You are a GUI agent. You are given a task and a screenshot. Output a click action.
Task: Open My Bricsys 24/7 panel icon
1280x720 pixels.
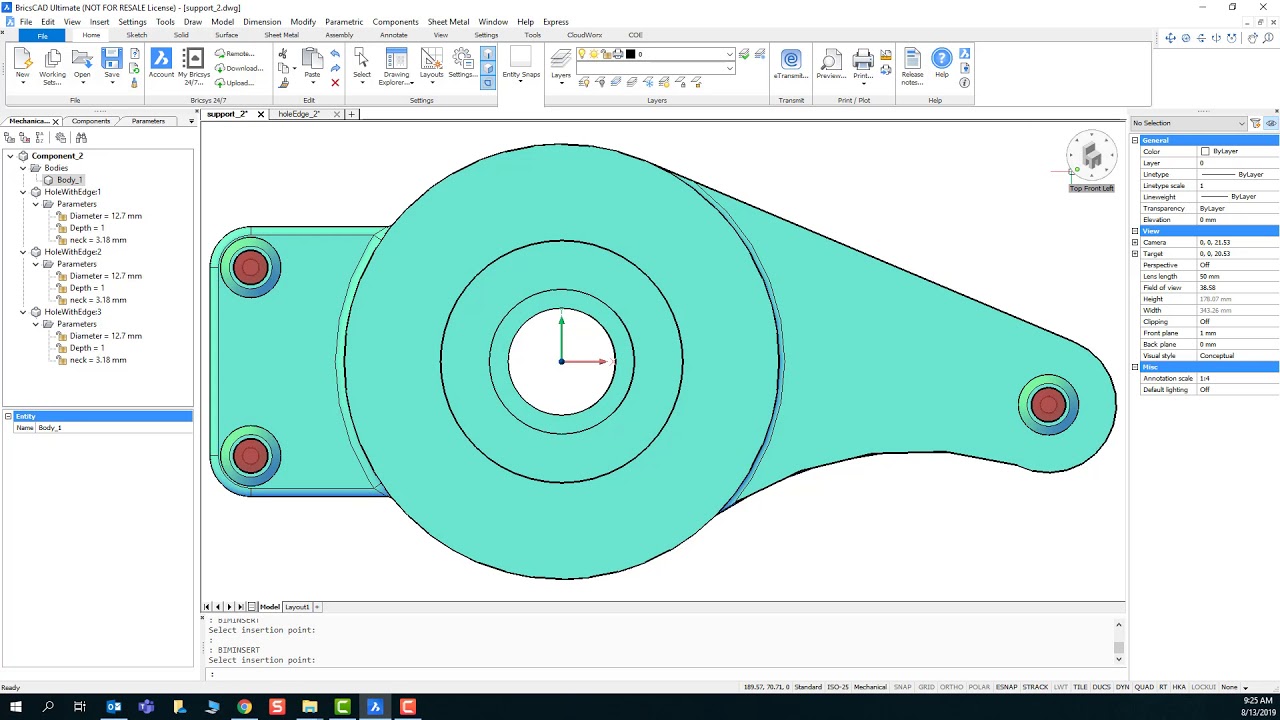[194, 60]
